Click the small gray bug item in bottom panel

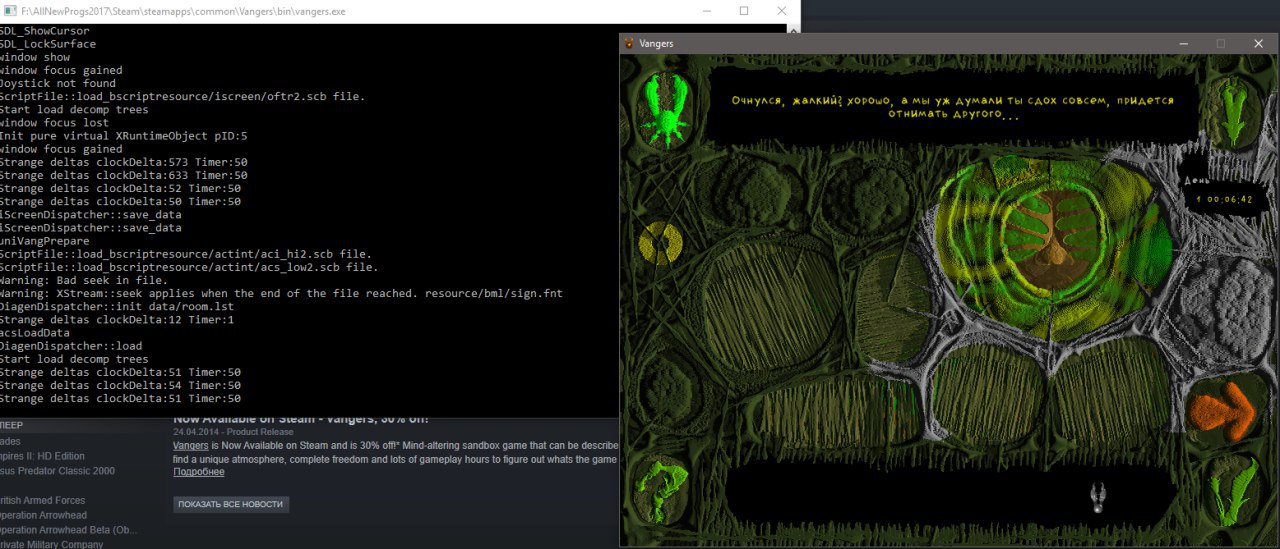(1097, 496)
